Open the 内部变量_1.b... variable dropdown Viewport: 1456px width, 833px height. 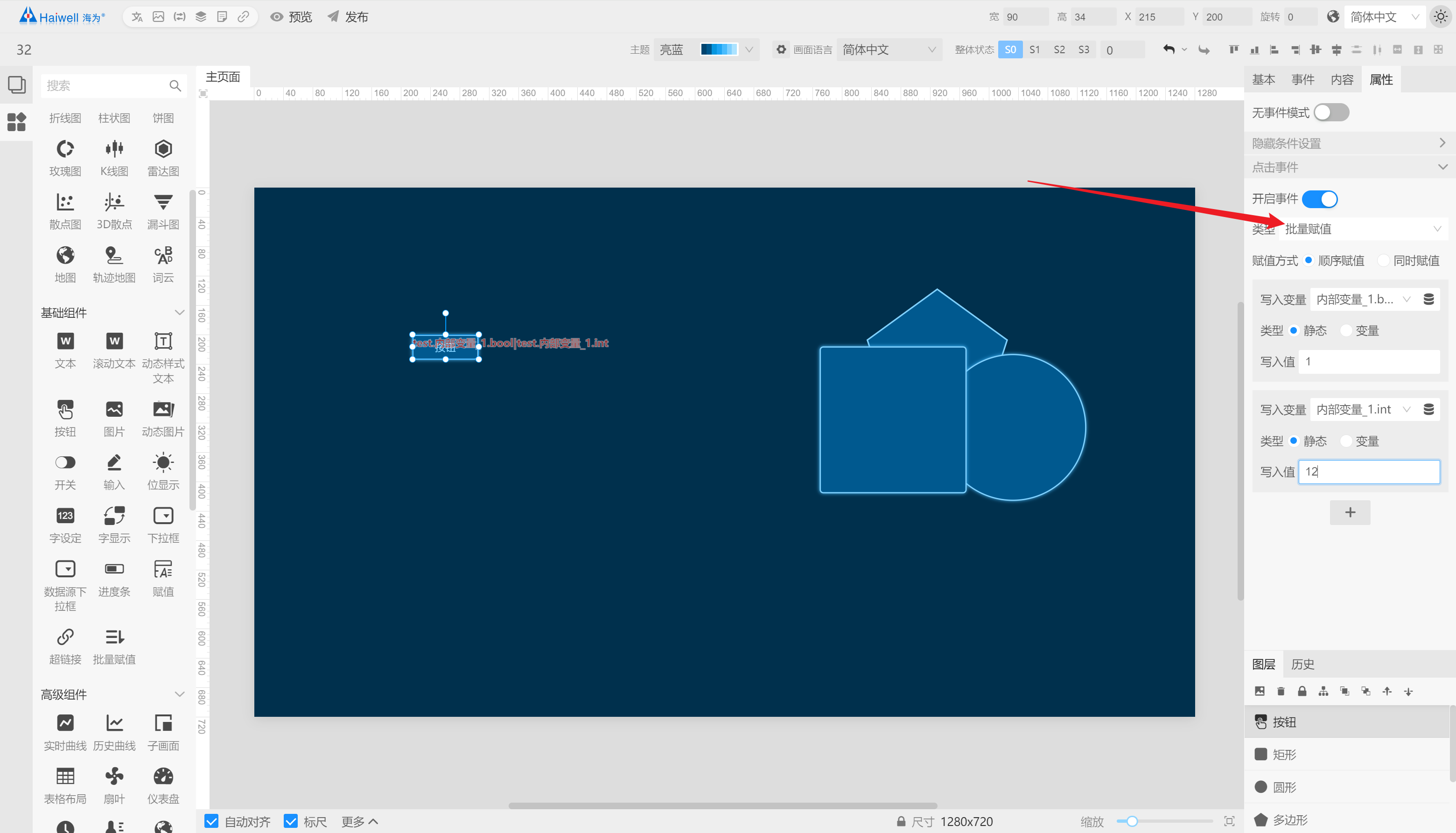coord(1364,299)
